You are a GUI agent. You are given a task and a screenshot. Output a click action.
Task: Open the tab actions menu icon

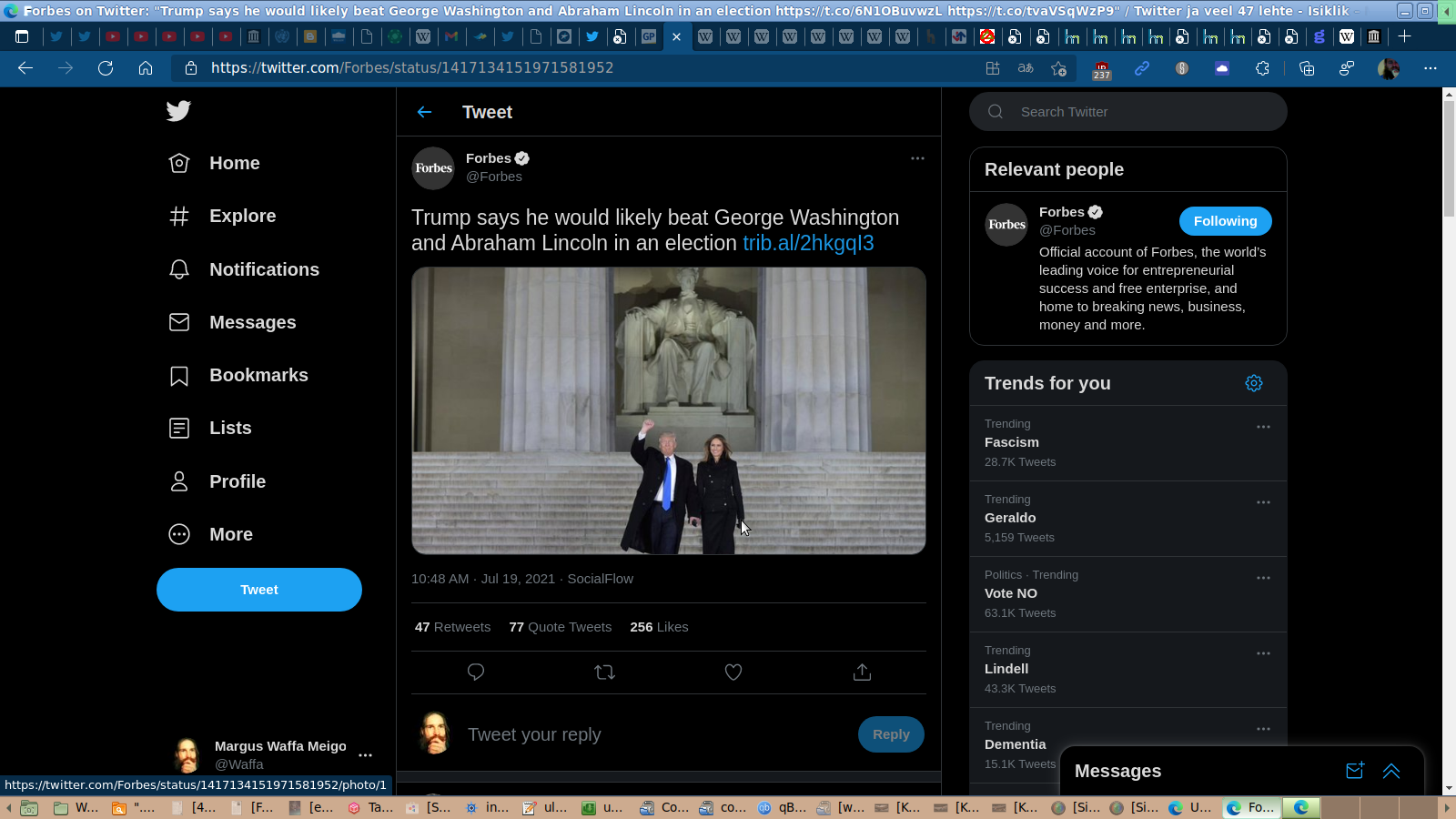click(x=22, y=36)
